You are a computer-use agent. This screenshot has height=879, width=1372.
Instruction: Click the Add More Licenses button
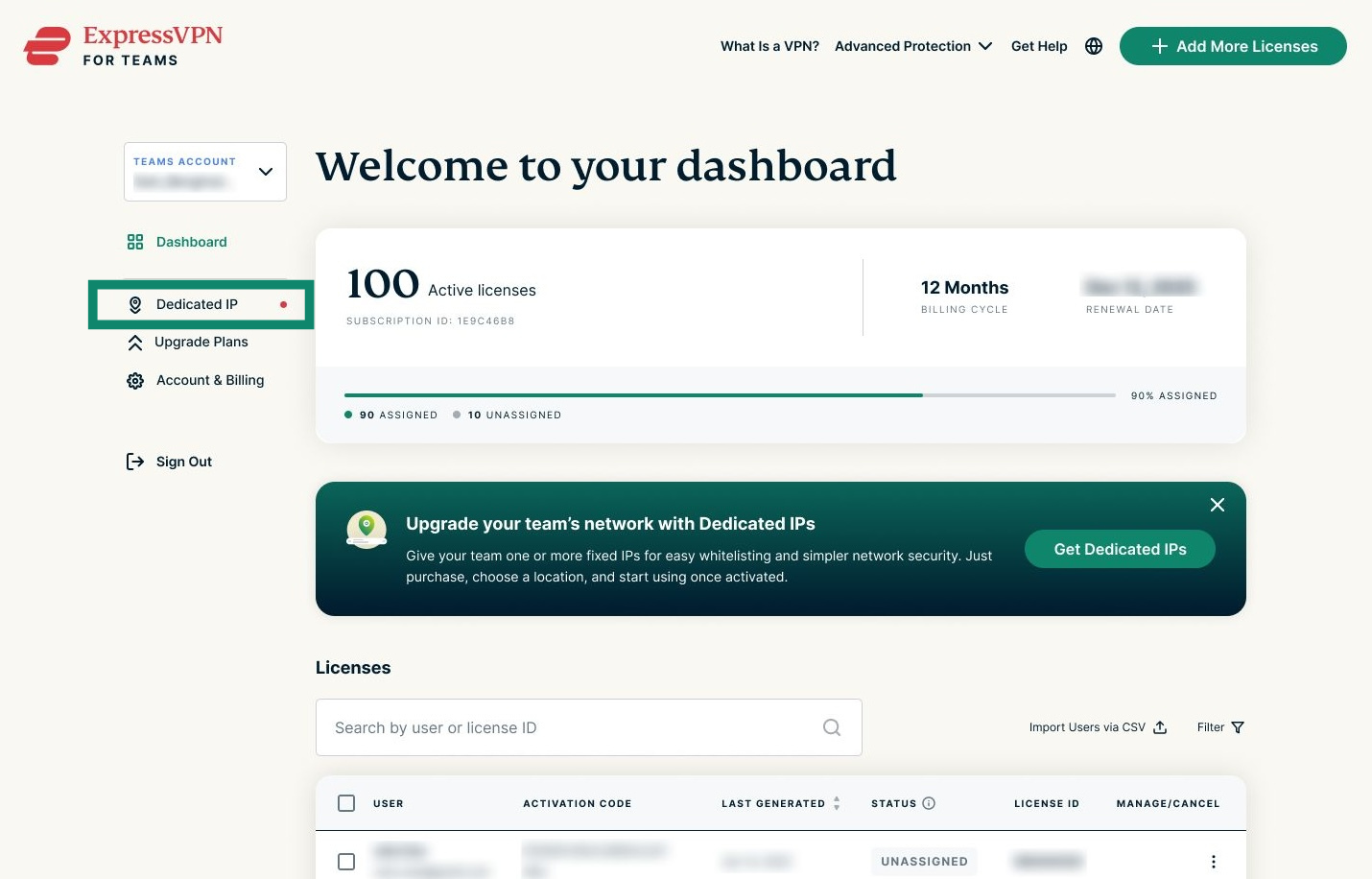1233,46
